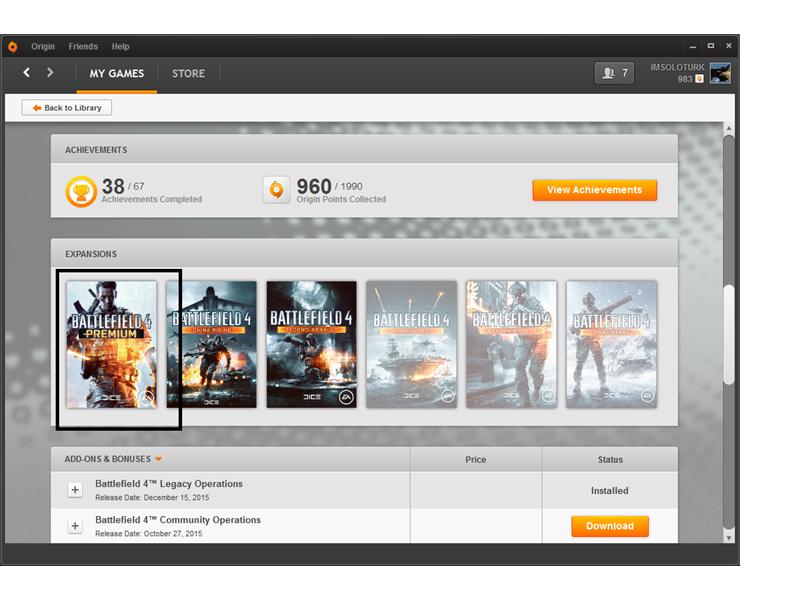Viewport: 800px width, 600px height.
Task: Open the friends list counter showing 7
Action: click(x=614, y=73)
